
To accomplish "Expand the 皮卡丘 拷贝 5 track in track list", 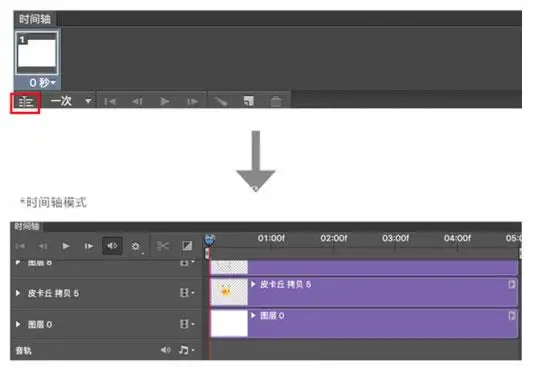I will 18,293.
